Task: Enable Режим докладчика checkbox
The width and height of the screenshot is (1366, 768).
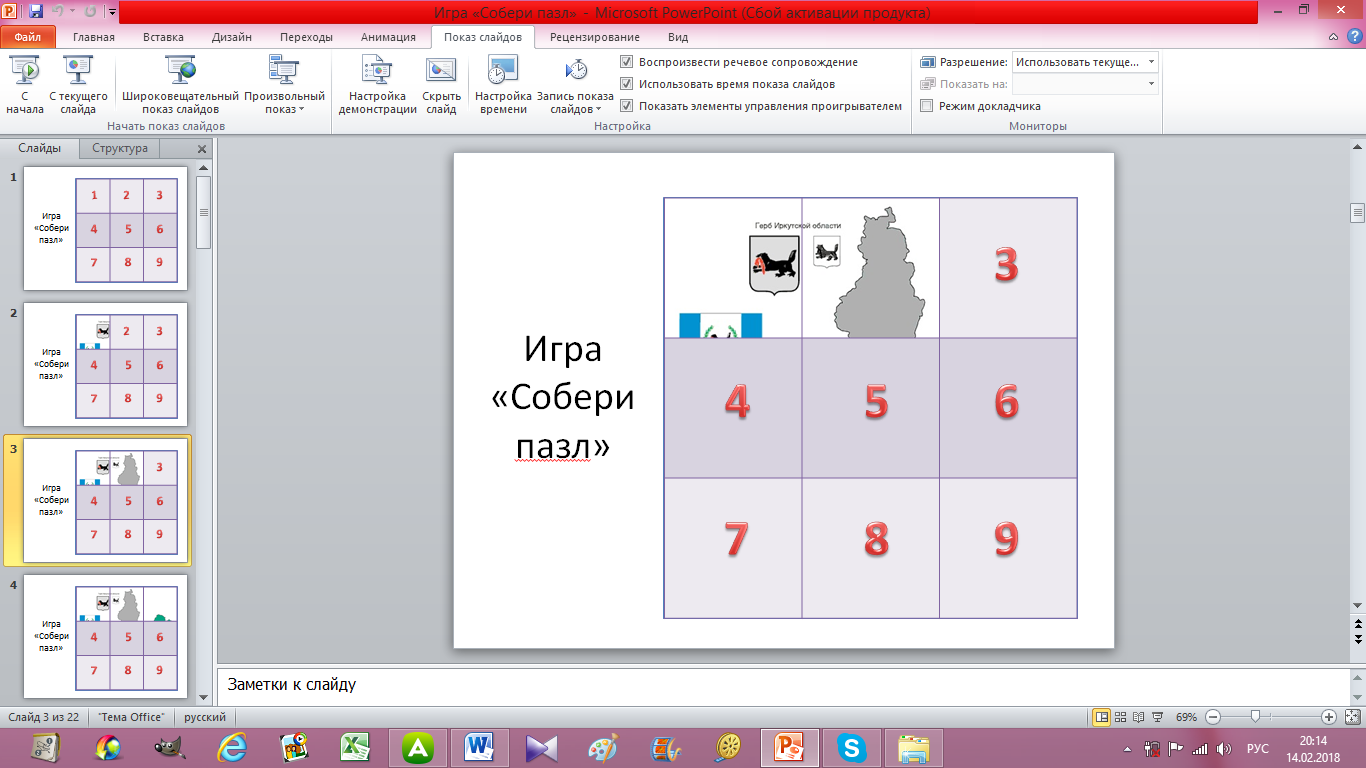Action: coord(926,106)
